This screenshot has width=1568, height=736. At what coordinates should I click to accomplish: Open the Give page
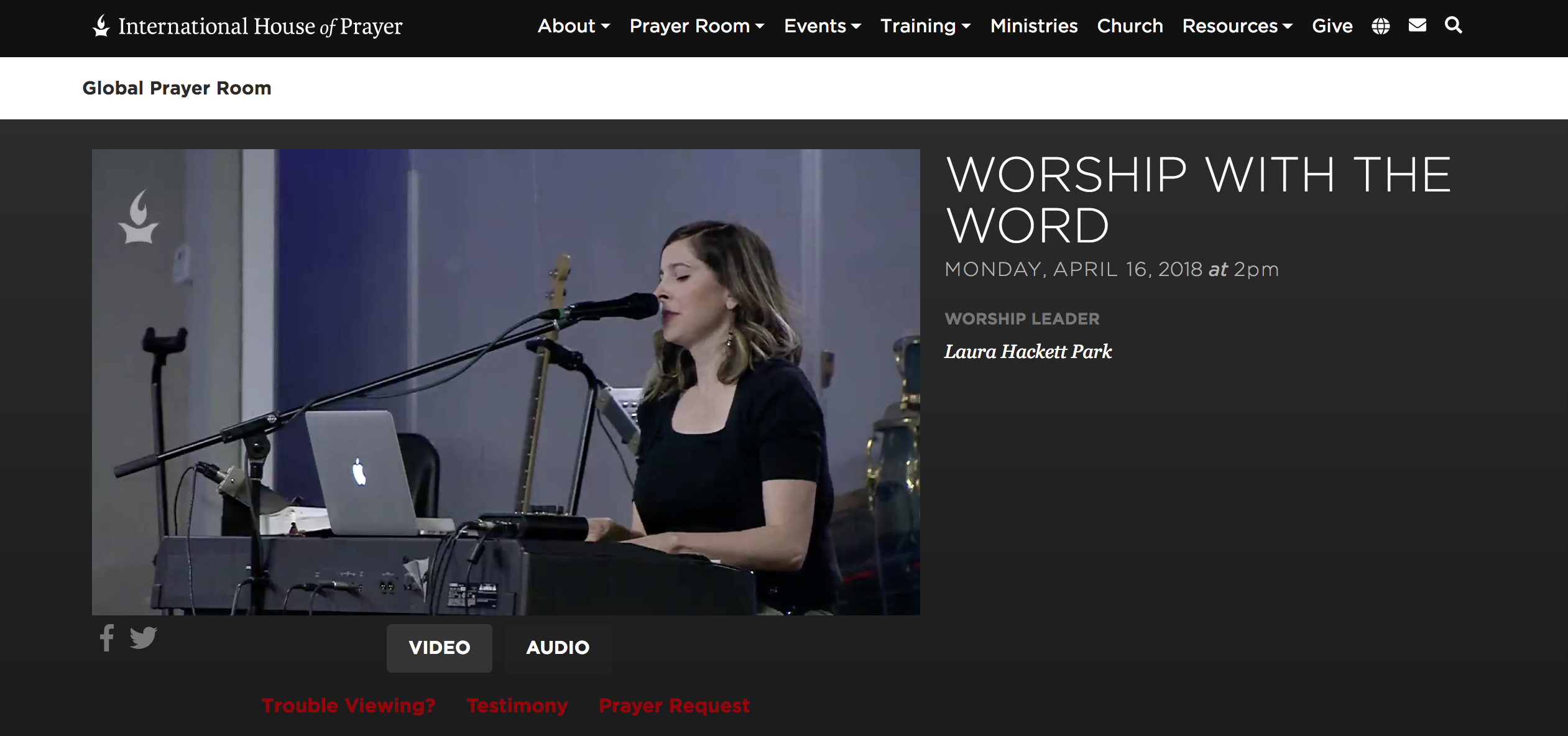click(1332, 26)
